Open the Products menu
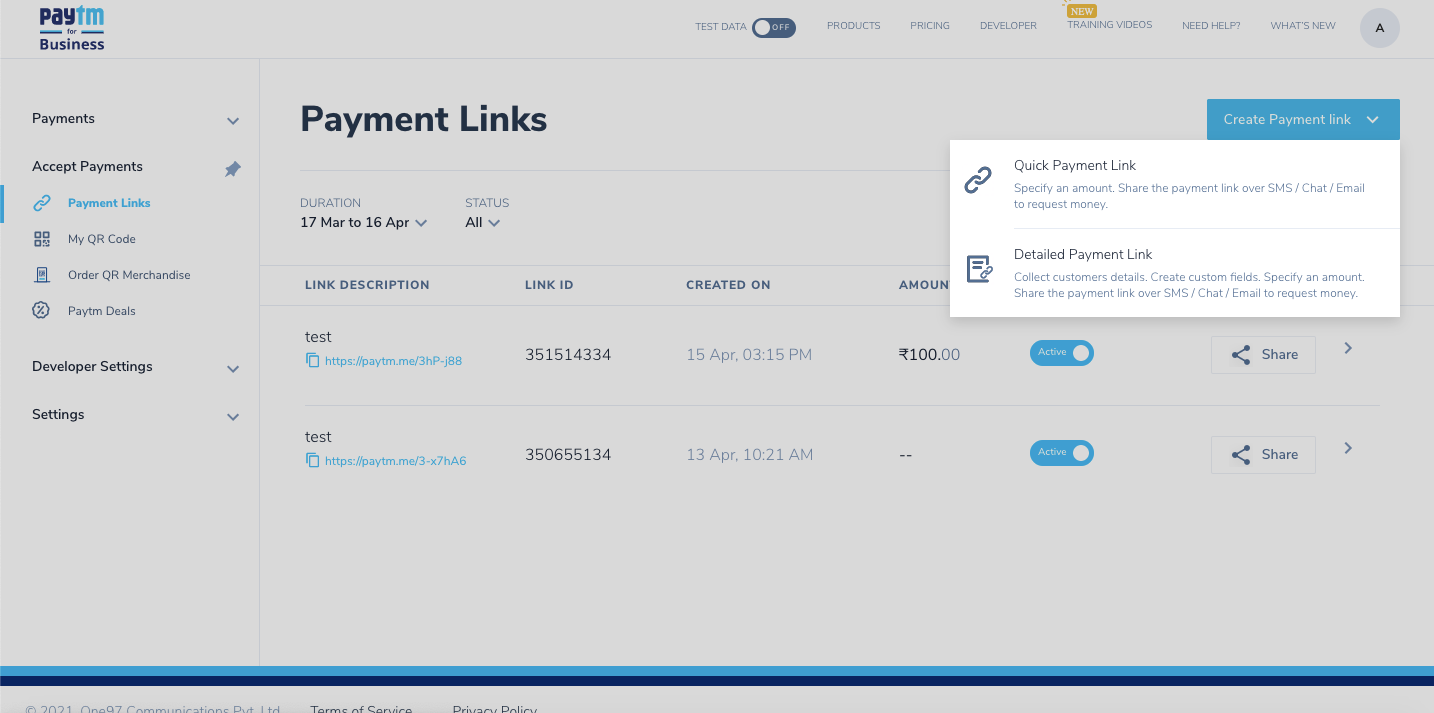The image size is (1434, 713). (x=853, y=25)
